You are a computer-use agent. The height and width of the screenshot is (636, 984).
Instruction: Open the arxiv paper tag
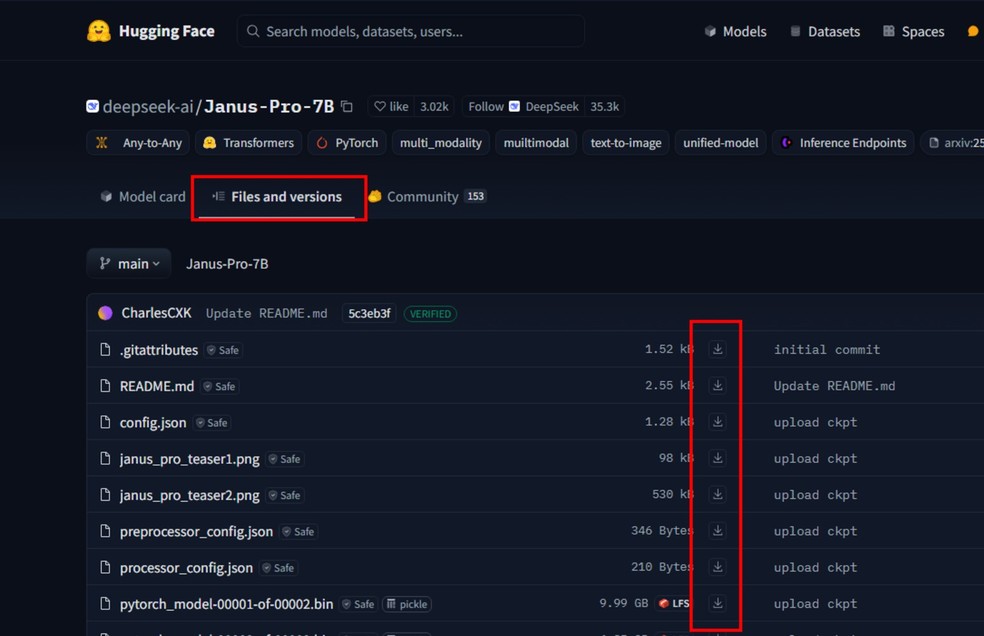[x=954, y=143]
